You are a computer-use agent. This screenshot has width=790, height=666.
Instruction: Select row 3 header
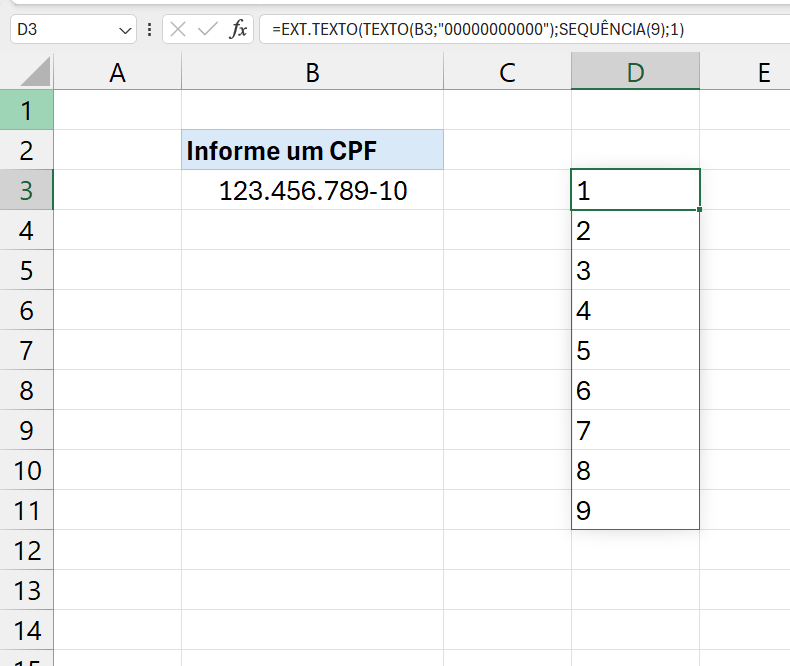coord(26,190)
